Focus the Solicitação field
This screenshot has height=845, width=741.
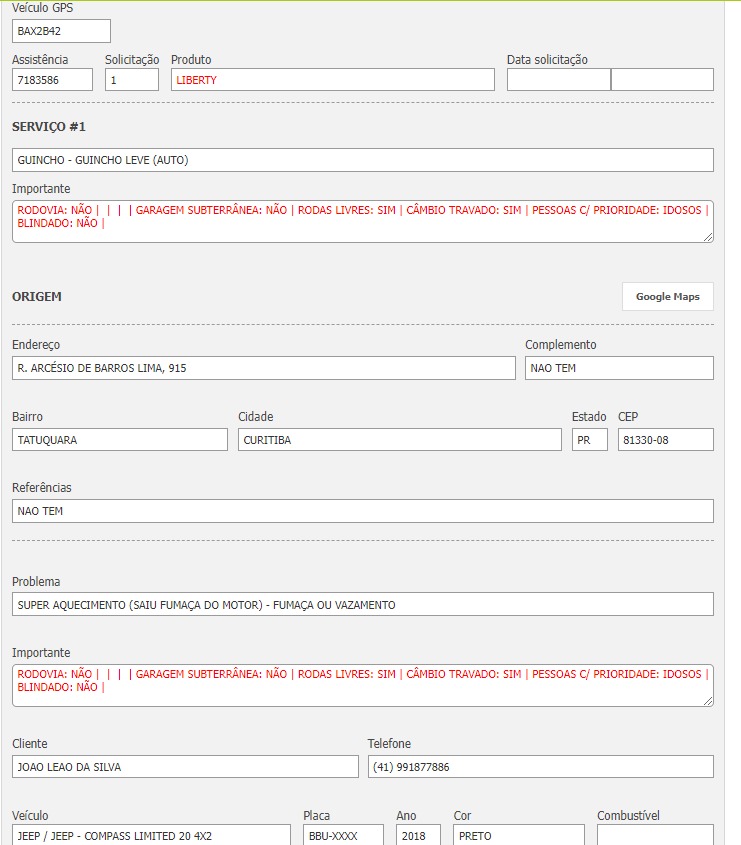[x=131, y=80]
